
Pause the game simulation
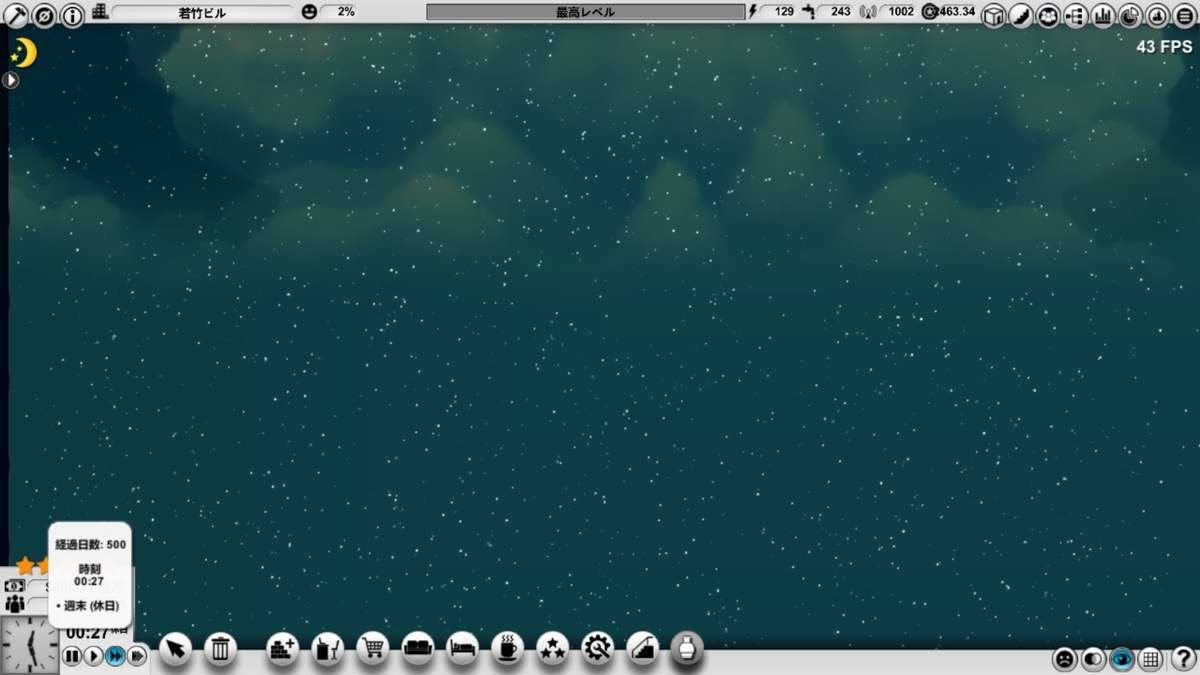[x=72, y=656]
